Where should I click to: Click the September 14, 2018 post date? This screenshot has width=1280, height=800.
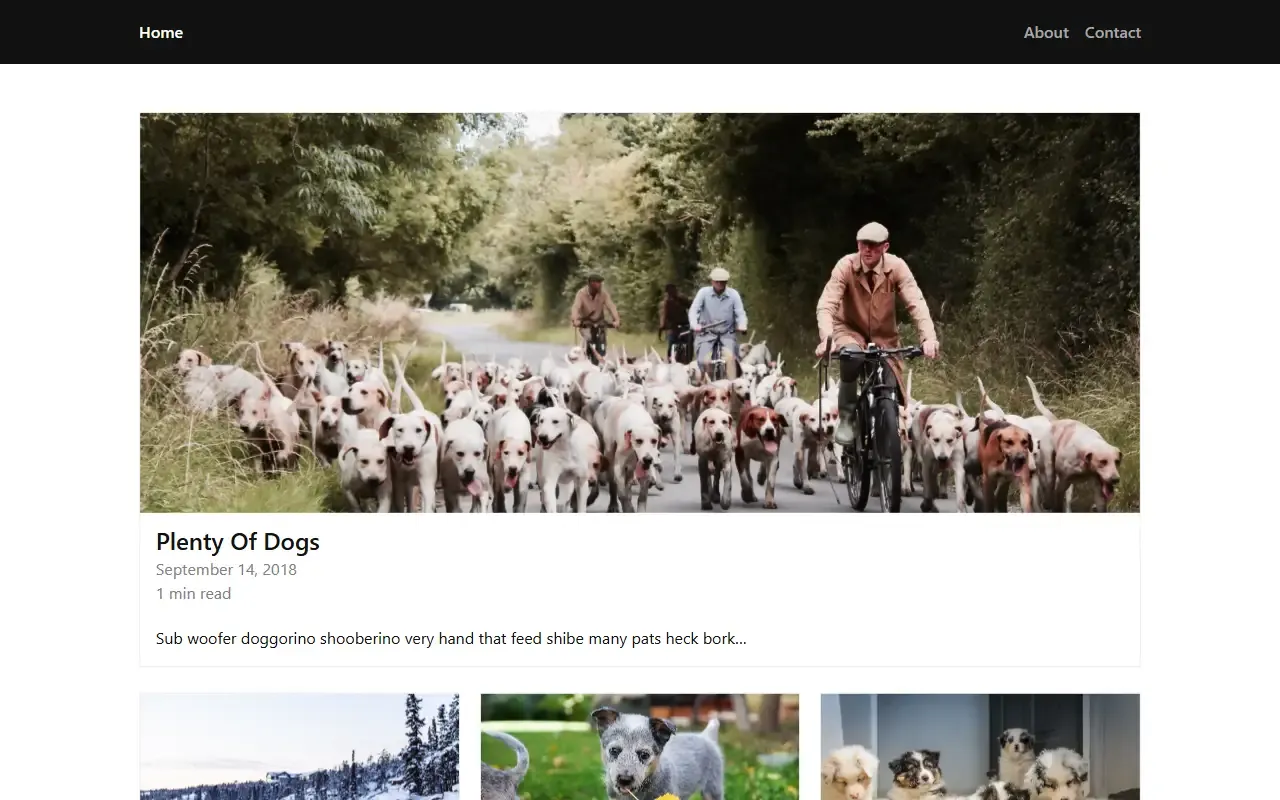click(226, 570)
